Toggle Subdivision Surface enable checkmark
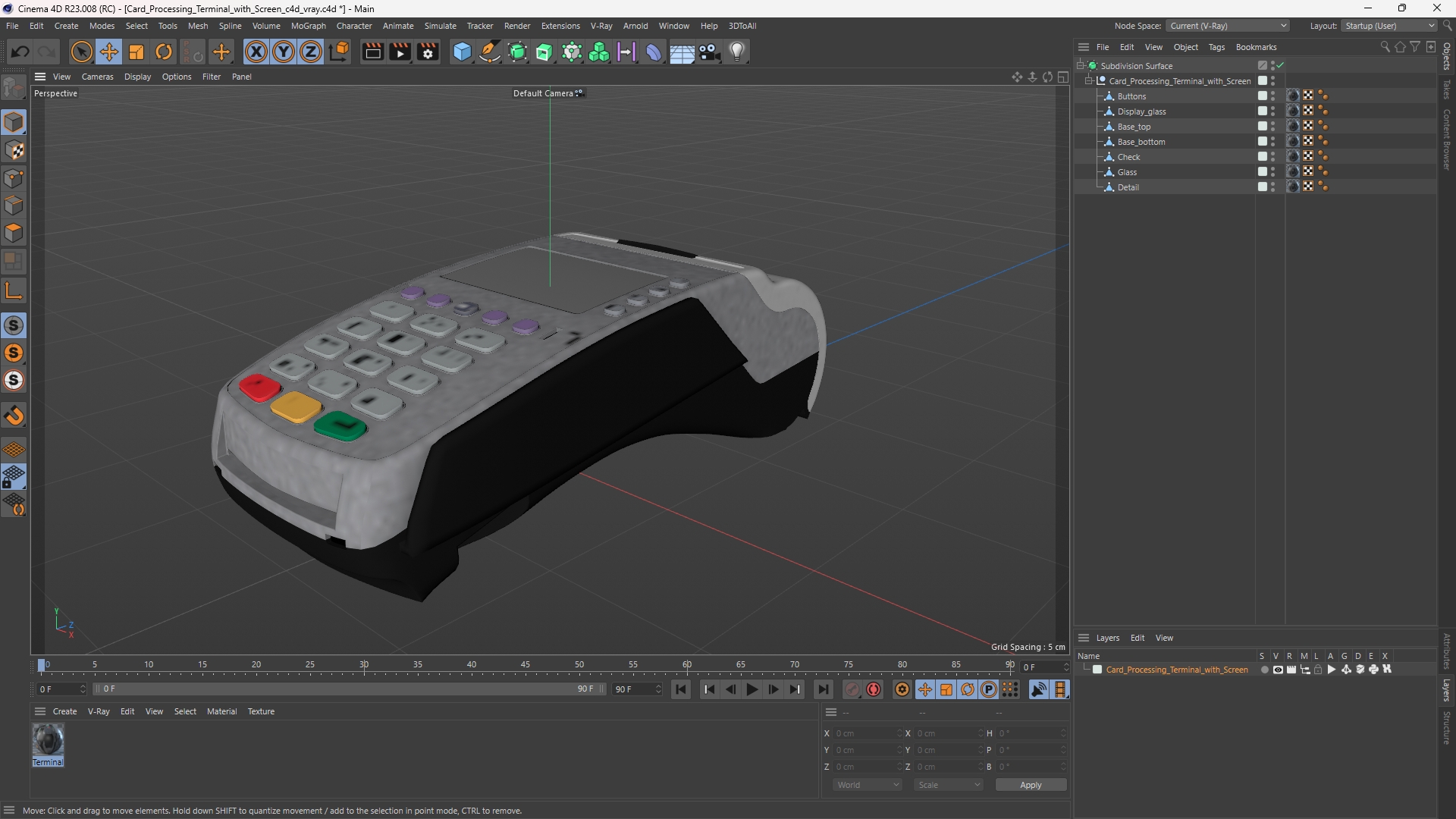This screenshot has height=819, width=1456. pos(1280,66)
